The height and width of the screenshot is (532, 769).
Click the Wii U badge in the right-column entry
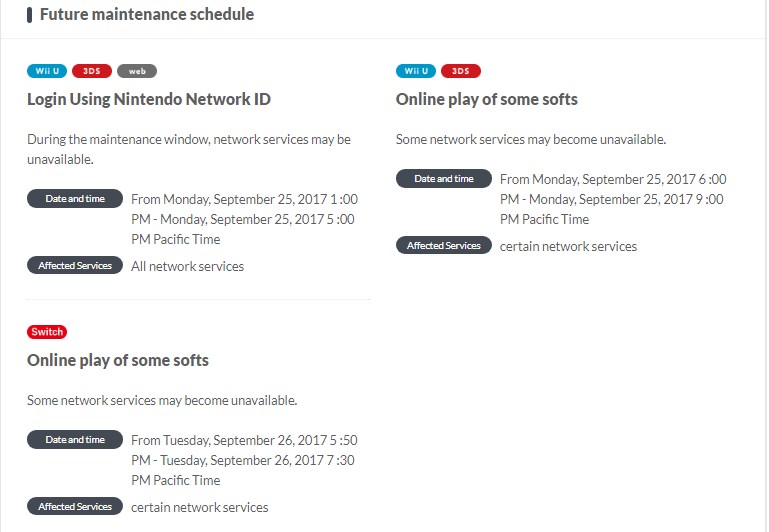click(x=416, y=71)
